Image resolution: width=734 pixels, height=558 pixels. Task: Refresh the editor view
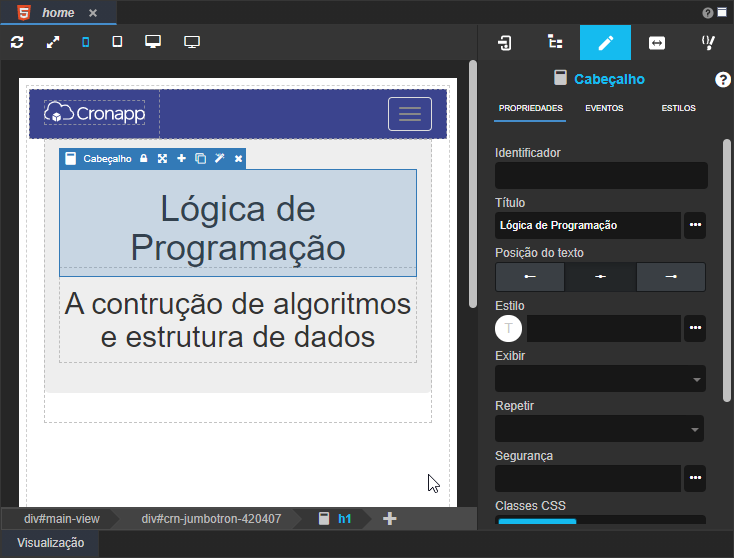click(17, 42)
